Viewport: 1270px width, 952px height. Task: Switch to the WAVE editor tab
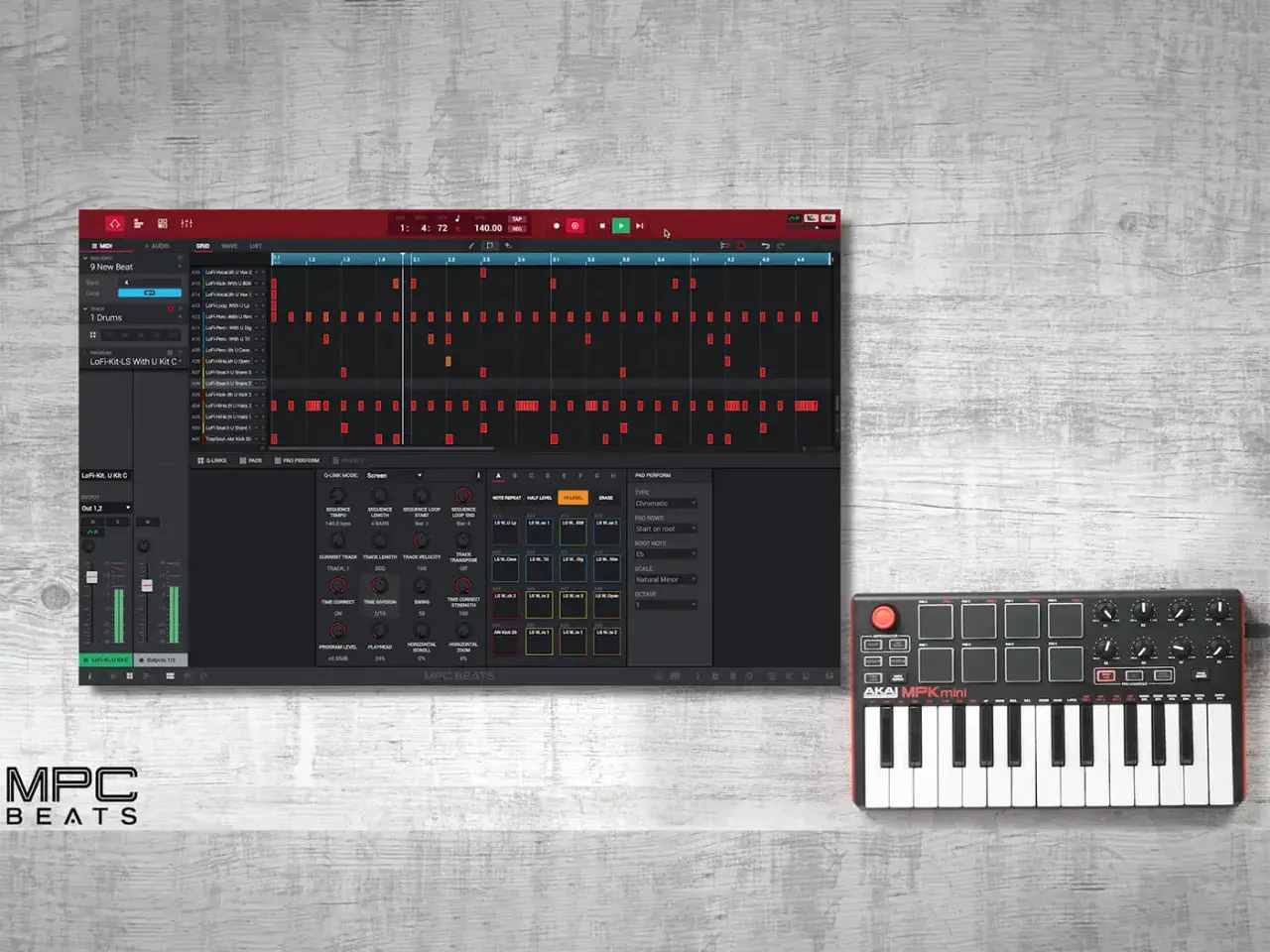click(x=229, y=246)
